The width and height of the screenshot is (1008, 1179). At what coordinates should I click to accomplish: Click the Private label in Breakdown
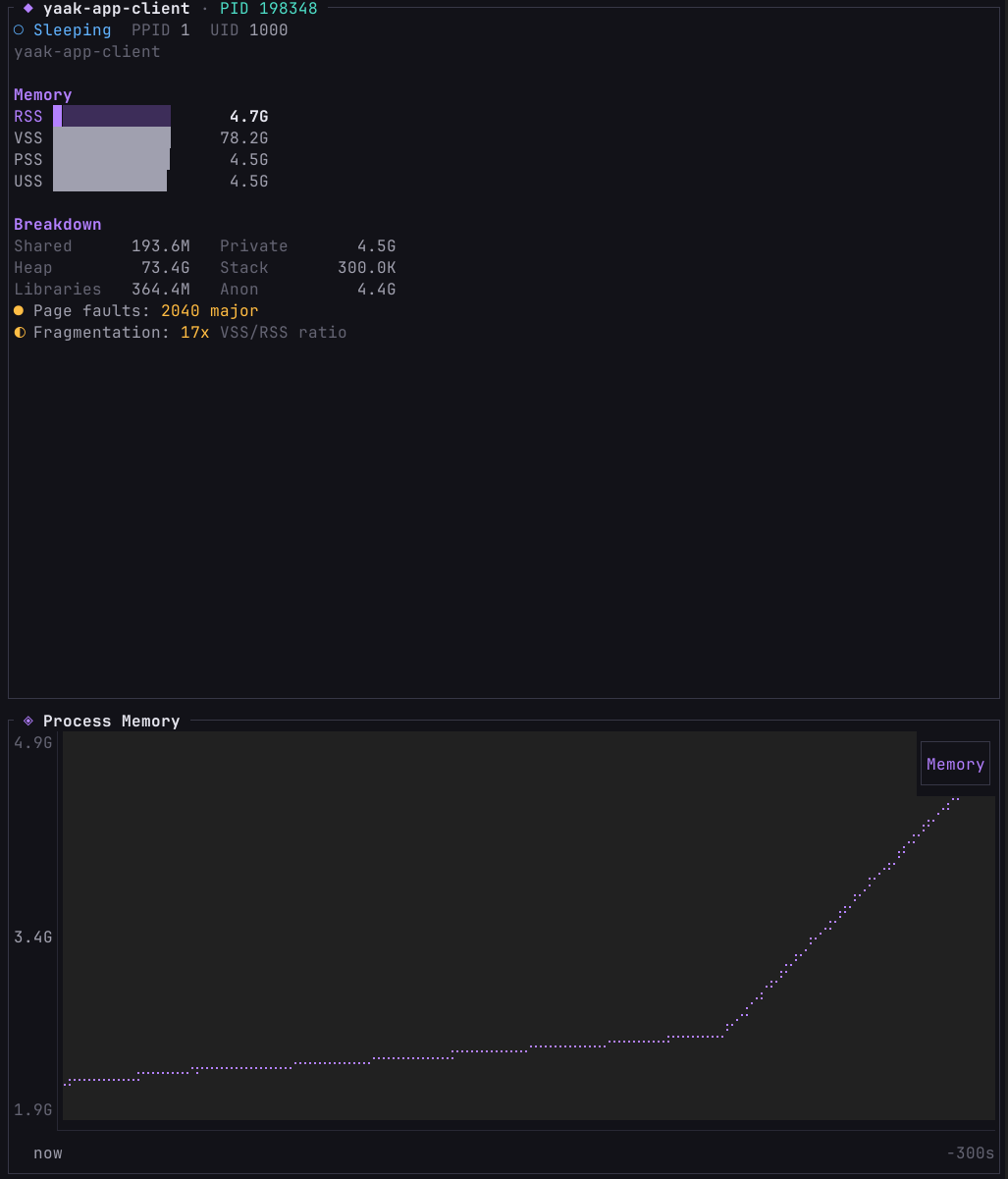tap(254, 246)
